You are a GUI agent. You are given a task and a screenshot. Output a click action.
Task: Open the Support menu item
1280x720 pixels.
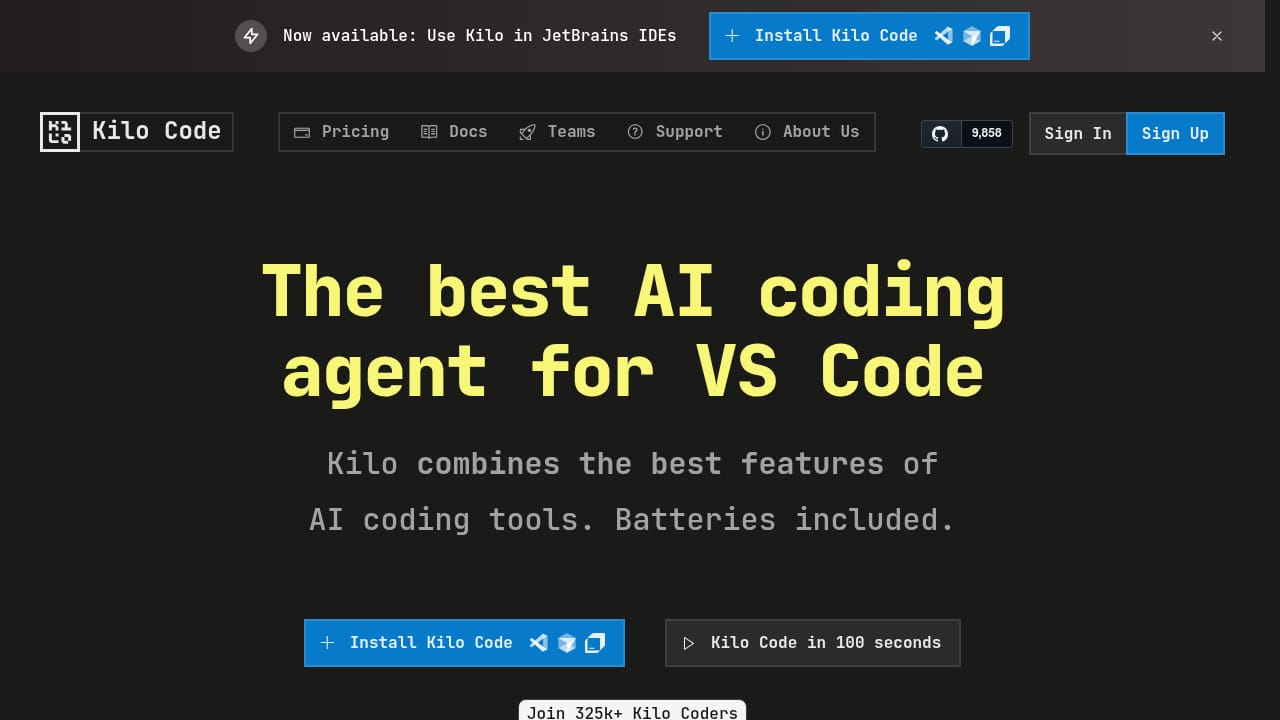(675, 132)
